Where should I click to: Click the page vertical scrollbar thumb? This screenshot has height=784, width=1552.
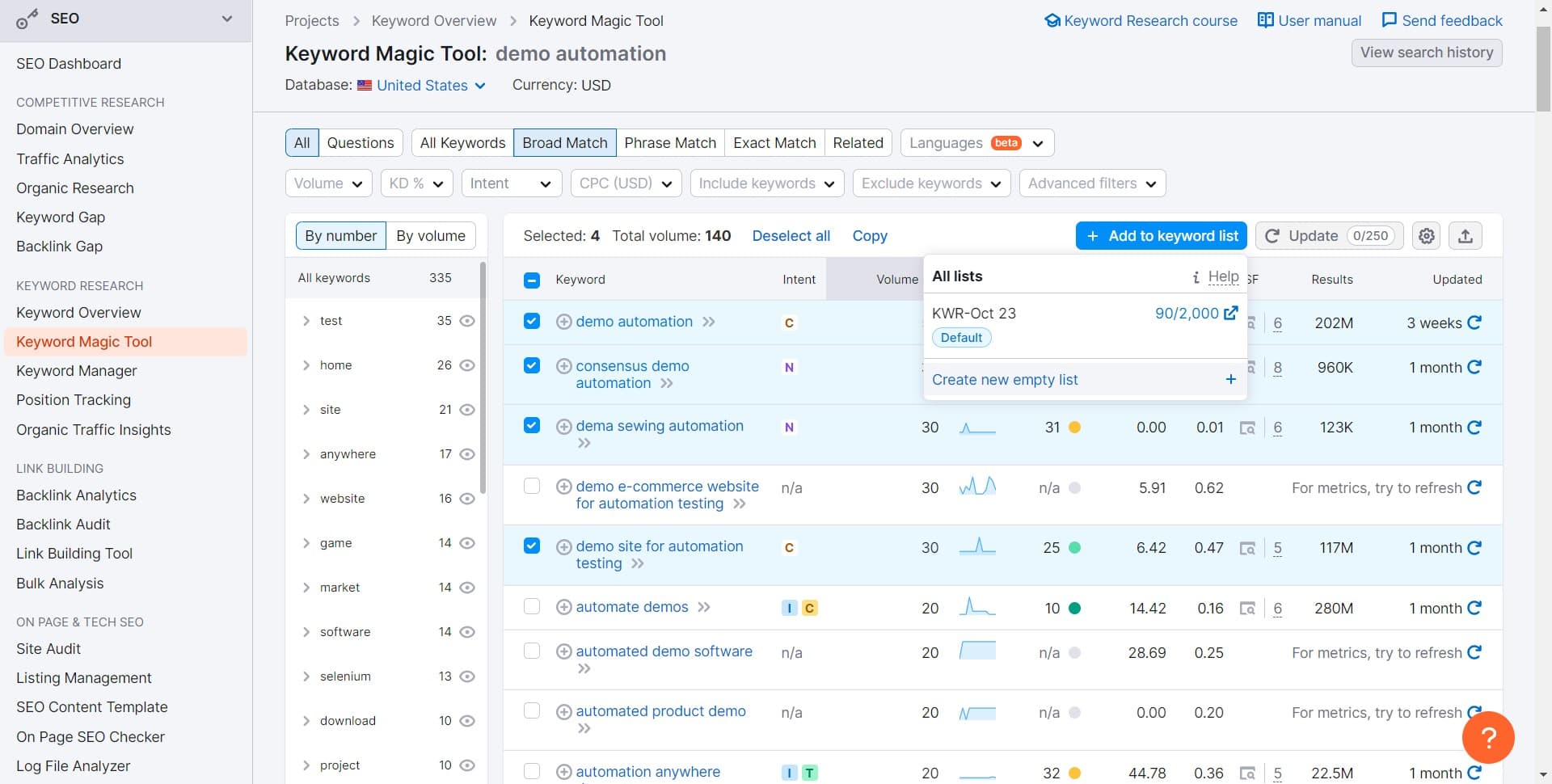tap(1543, 69)
